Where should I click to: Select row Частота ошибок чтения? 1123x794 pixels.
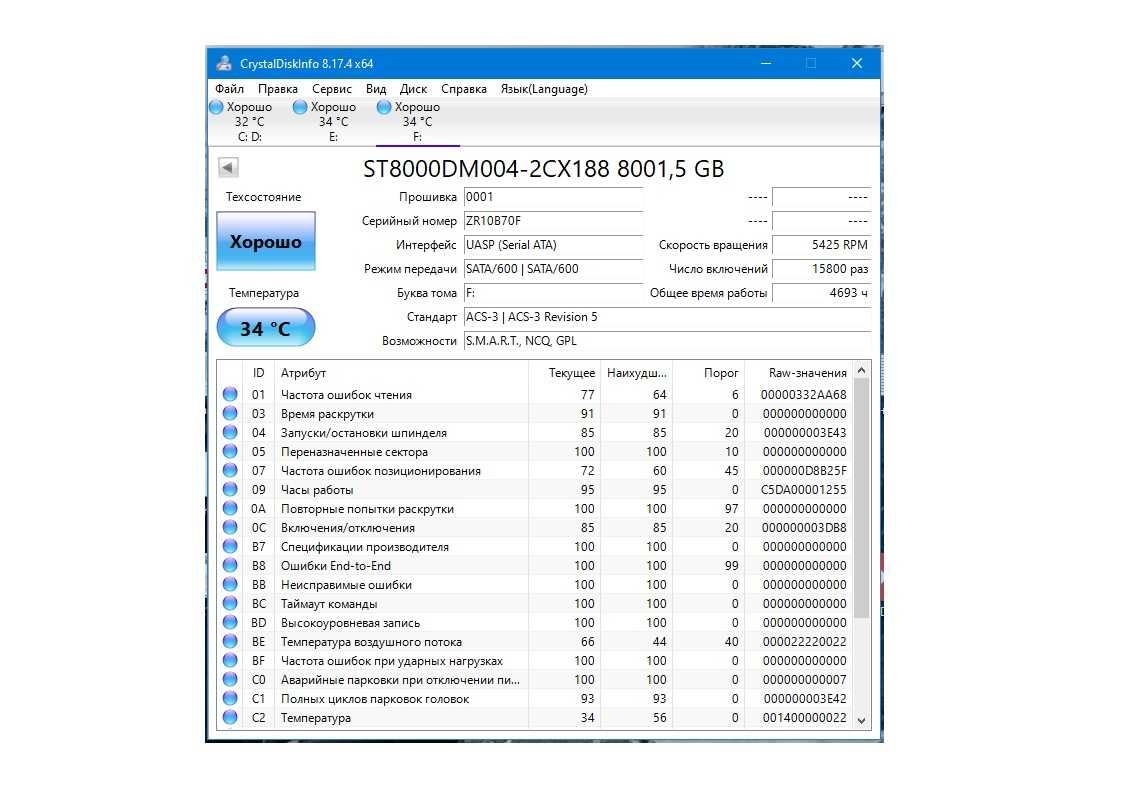pyautogui.click(x=535, y=394)
